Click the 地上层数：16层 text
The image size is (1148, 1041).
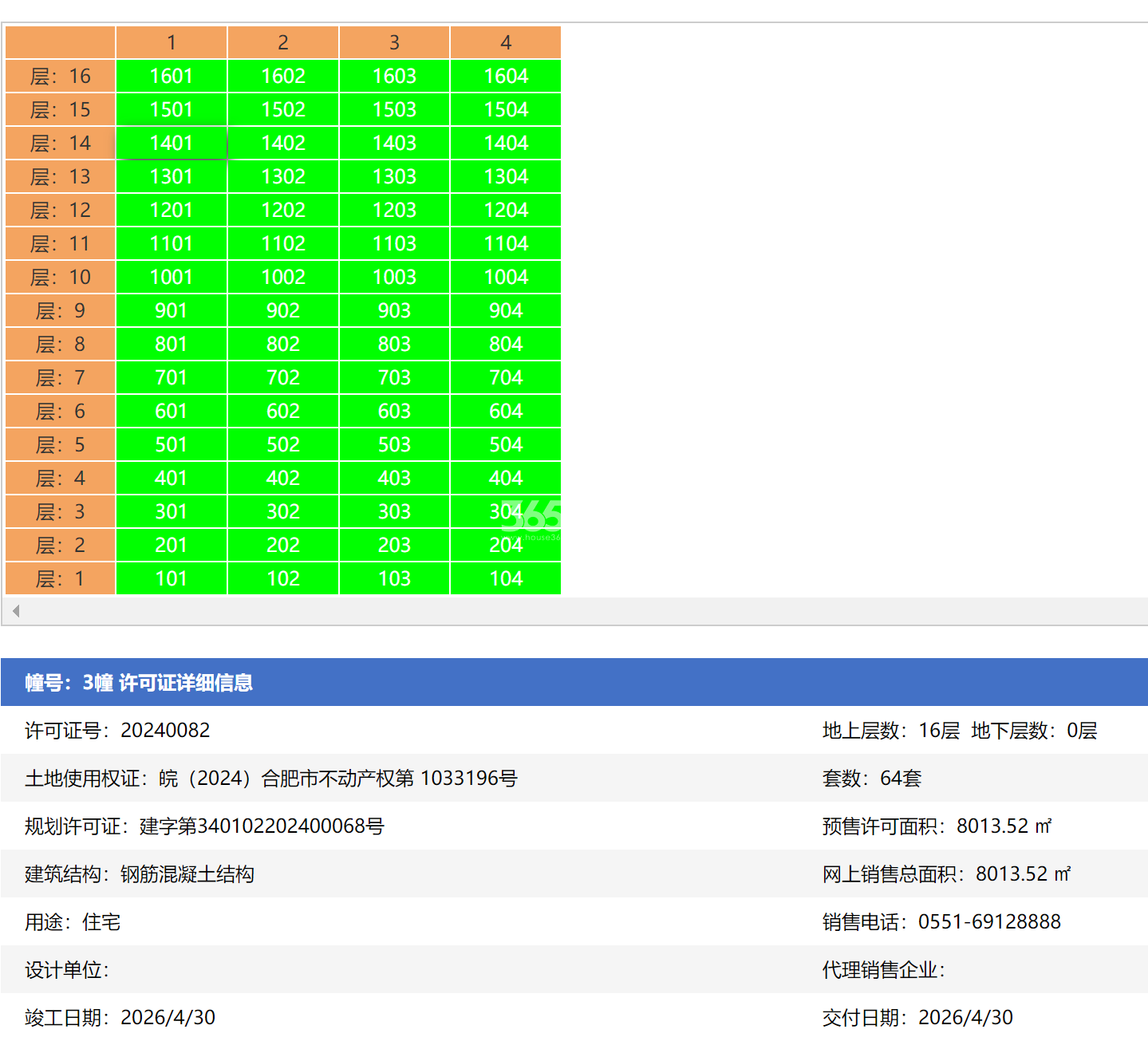pos(891,730)
